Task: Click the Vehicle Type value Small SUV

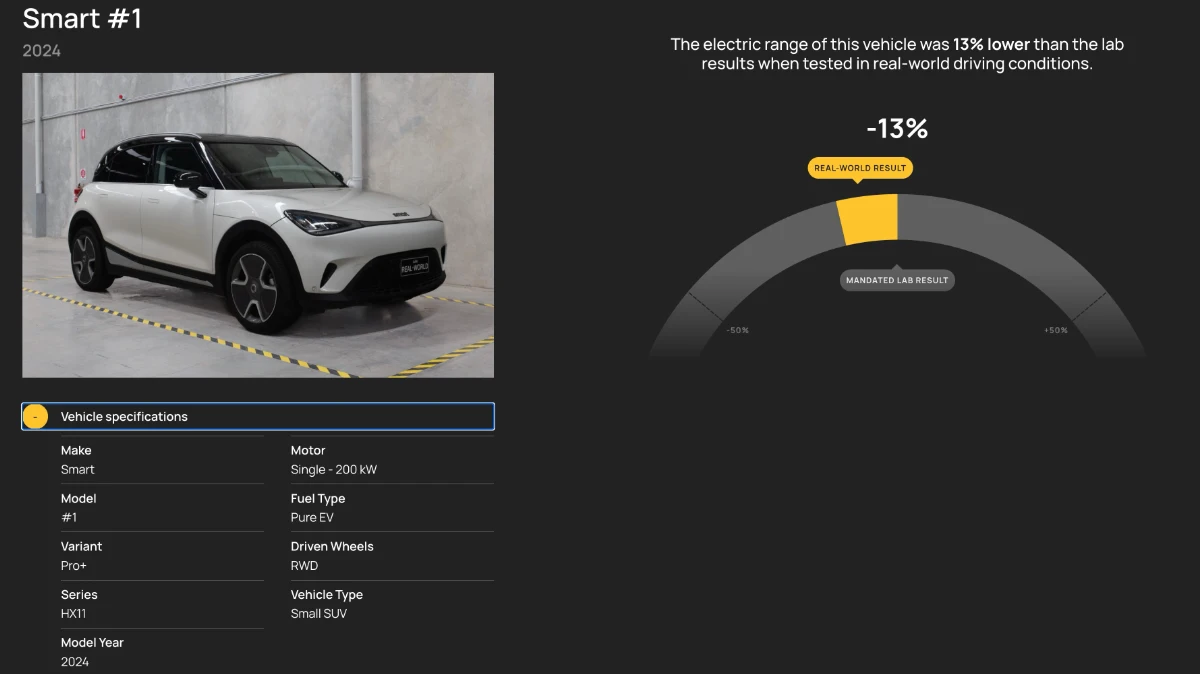Action: (319, 614)
